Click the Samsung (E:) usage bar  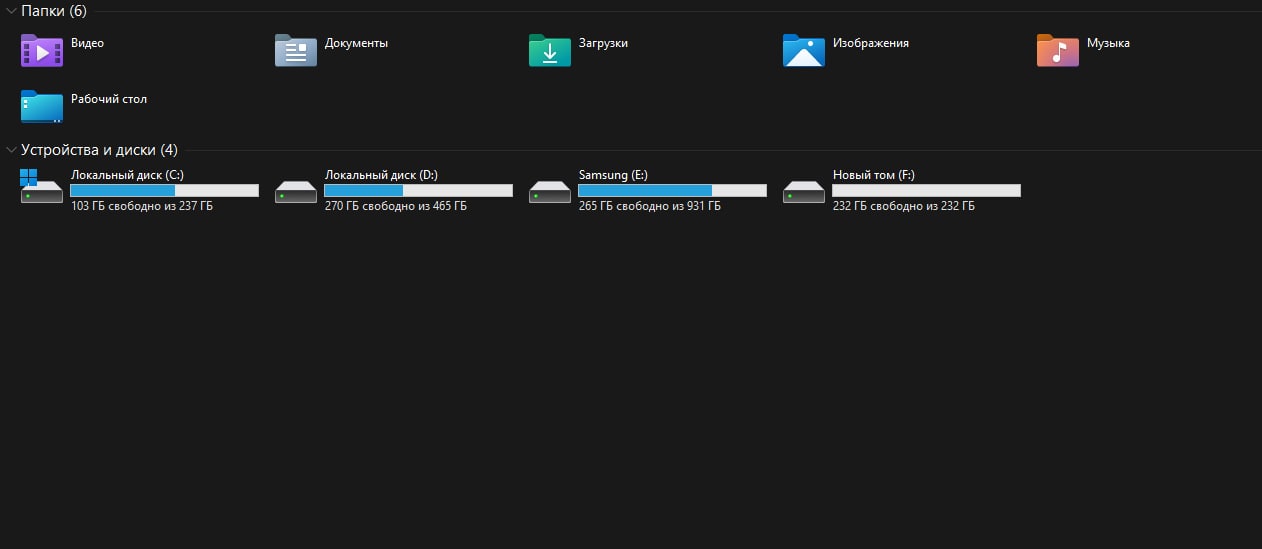(x=673, y=190)
